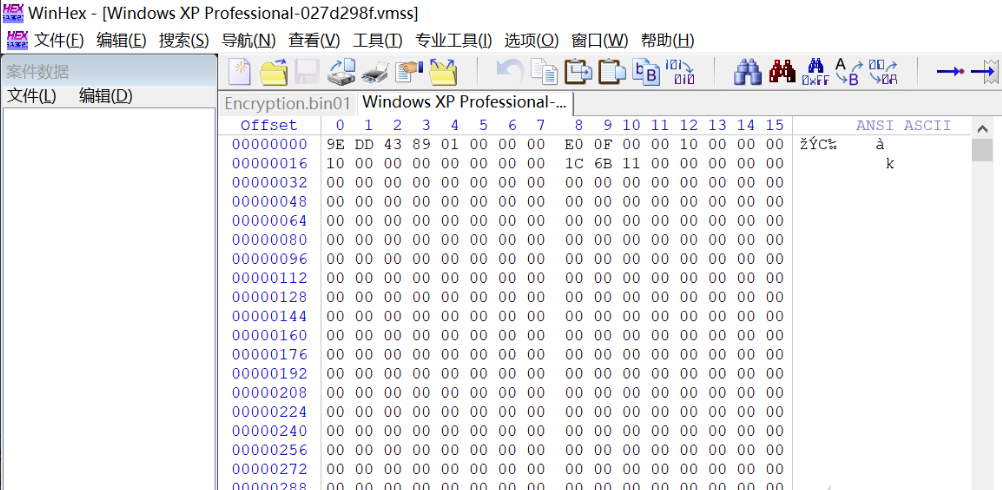Click the scroll up arrow of hex view
This screenshot has width=1002, height=490.
(983, 130)
